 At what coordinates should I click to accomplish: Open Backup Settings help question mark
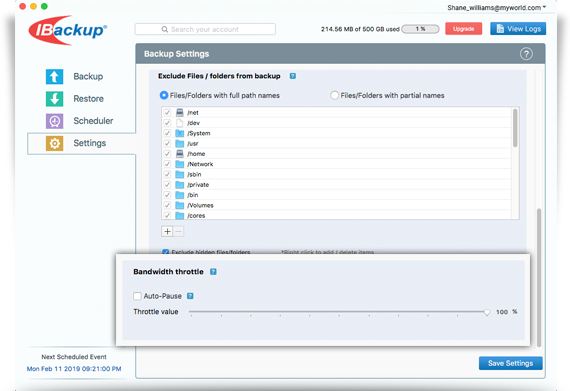526,54
